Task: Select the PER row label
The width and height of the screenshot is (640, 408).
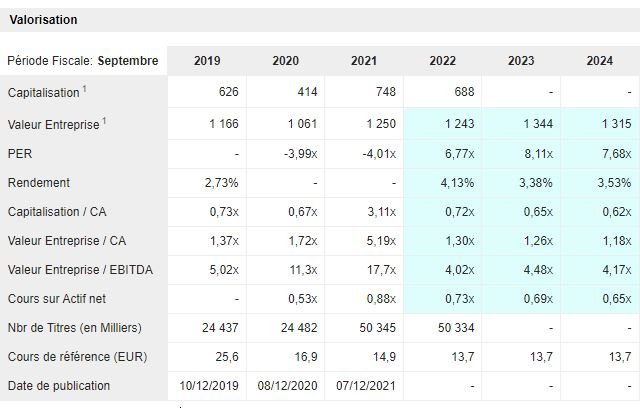Action: pyautogui.click(x=19, y=155)
